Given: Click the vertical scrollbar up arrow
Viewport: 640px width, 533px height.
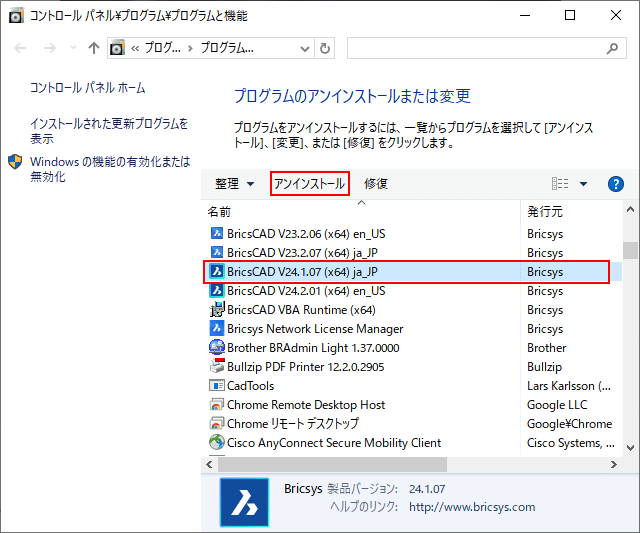Looking at the screenshot, I should tap(630, 210).
